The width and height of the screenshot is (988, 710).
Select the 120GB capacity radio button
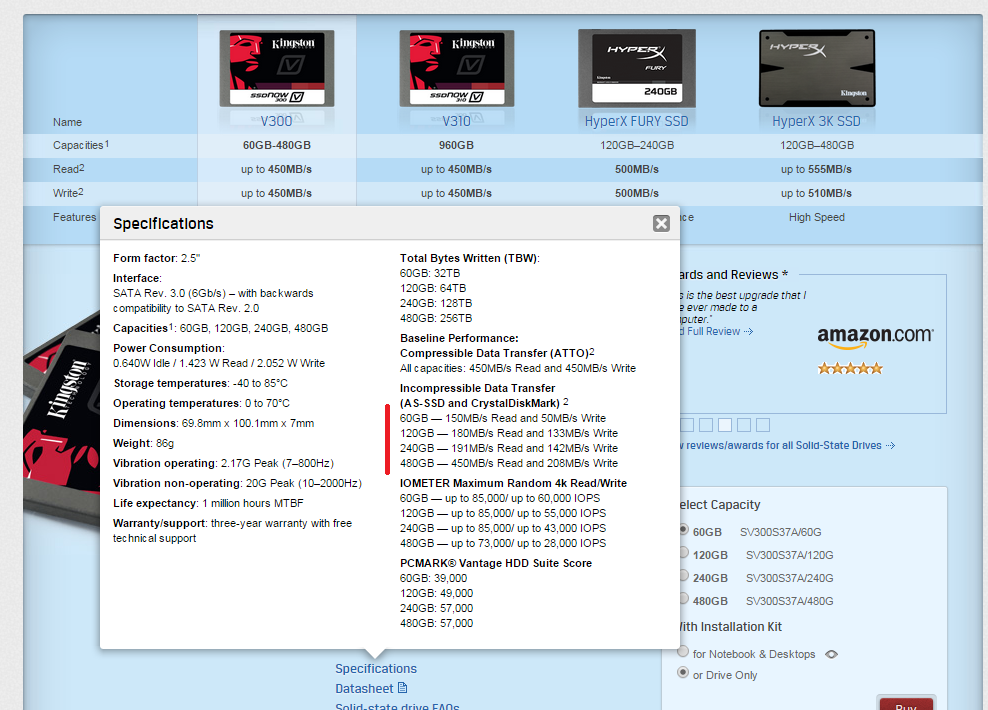[684, 554]
